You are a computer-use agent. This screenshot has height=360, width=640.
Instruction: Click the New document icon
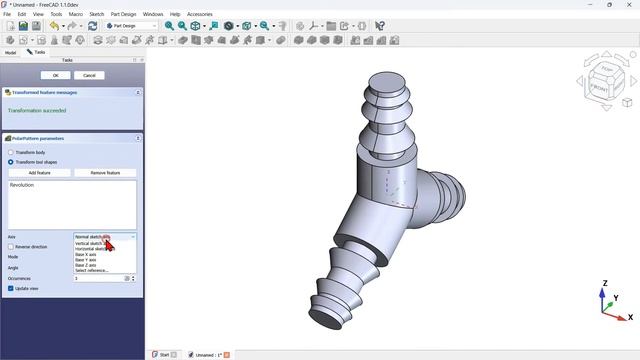[x=10, y=26]
